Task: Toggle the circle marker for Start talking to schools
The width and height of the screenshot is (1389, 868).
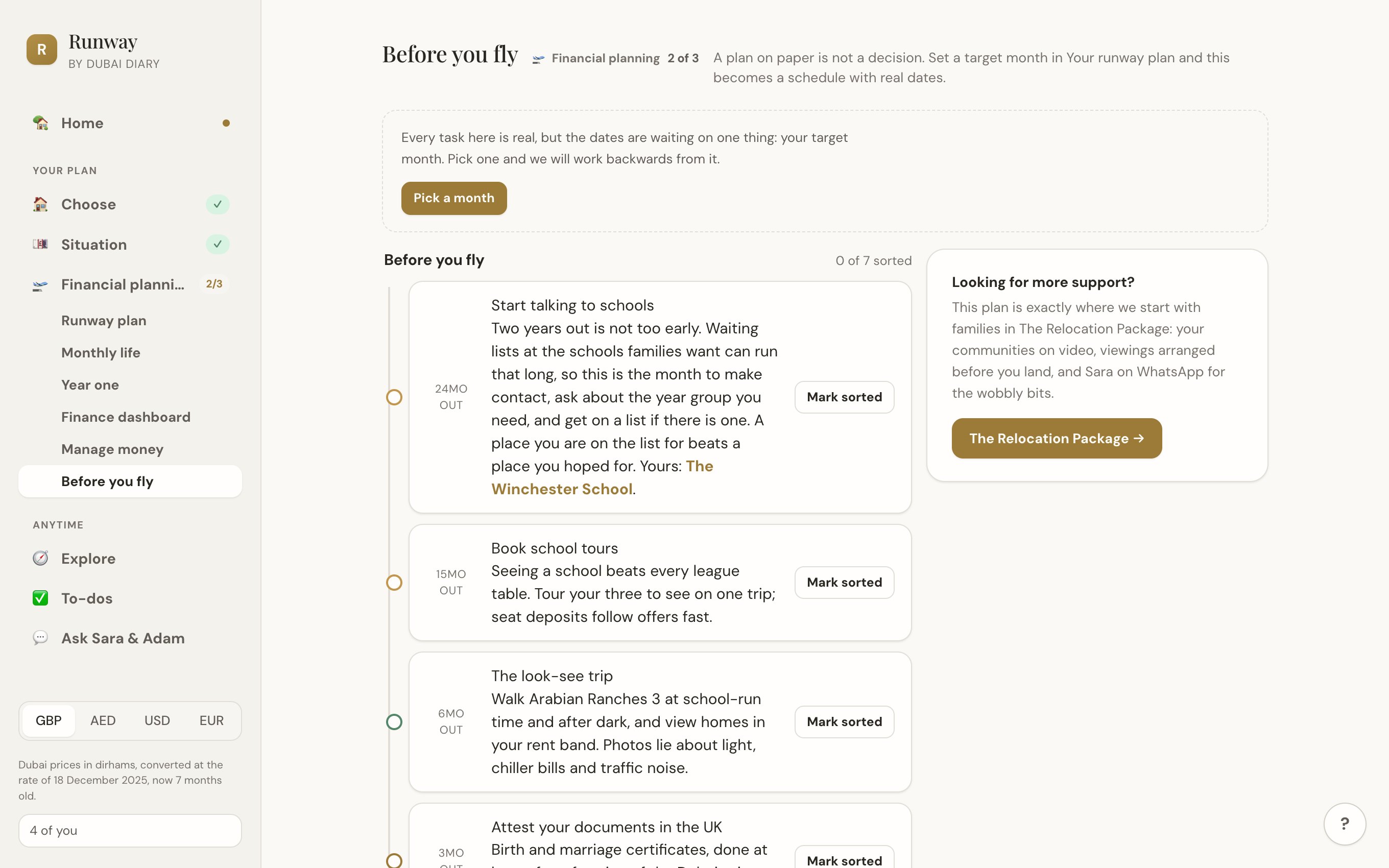Action: tap(394, 397)
